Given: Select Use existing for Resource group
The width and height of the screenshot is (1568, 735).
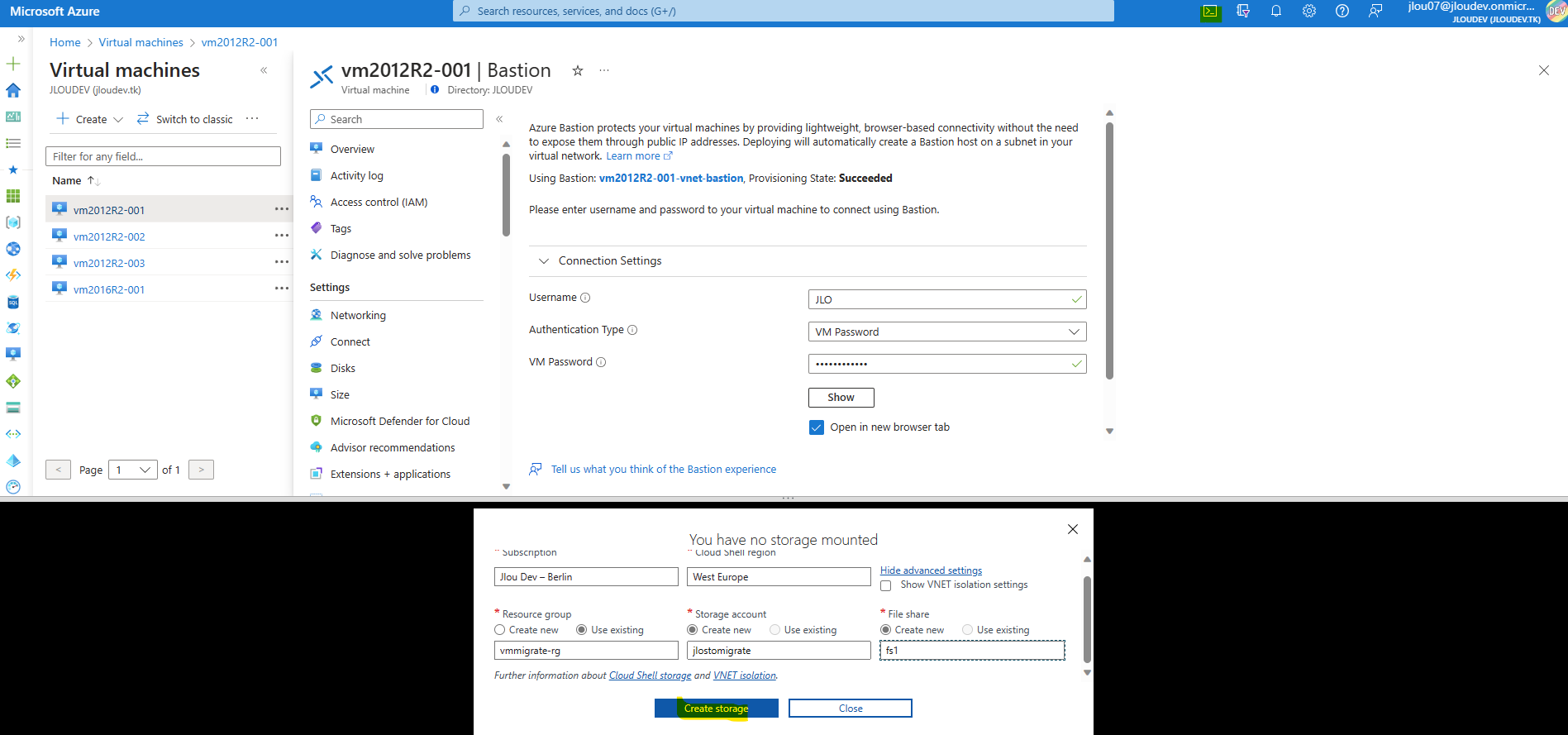Looking at the screenshot, I should pyautogui.click(x=582, y=630).
